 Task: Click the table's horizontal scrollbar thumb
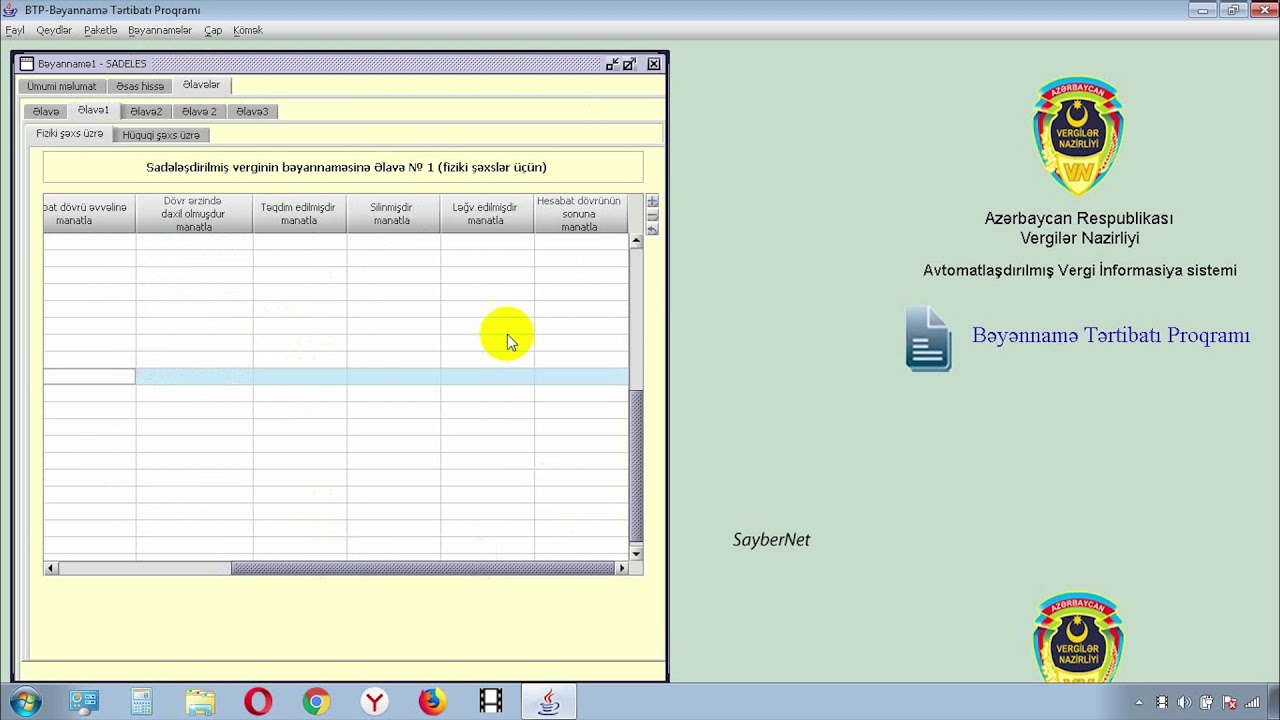click(x=423, y=568)
